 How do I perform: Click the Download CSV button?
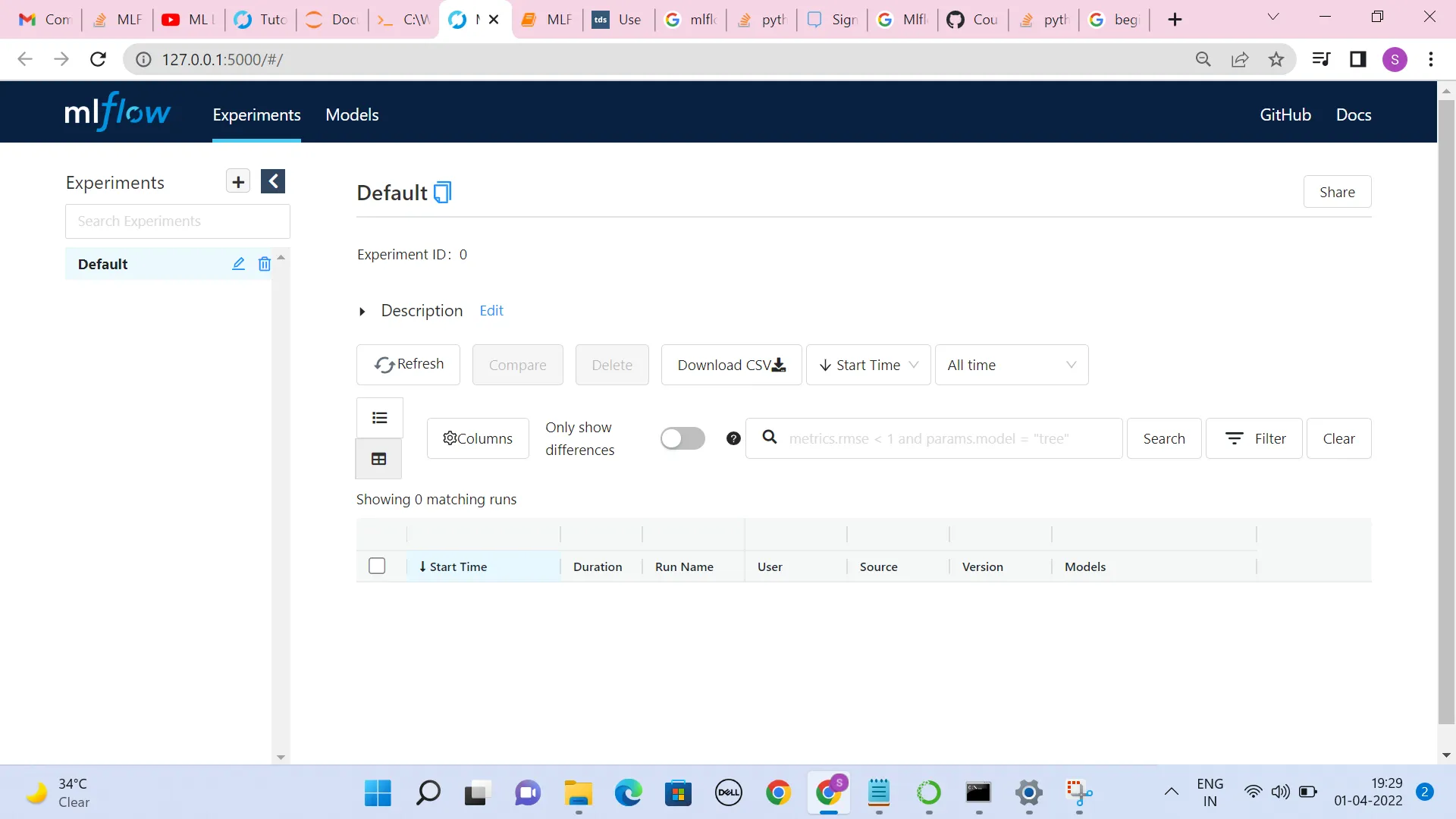[x=731, y=365]
